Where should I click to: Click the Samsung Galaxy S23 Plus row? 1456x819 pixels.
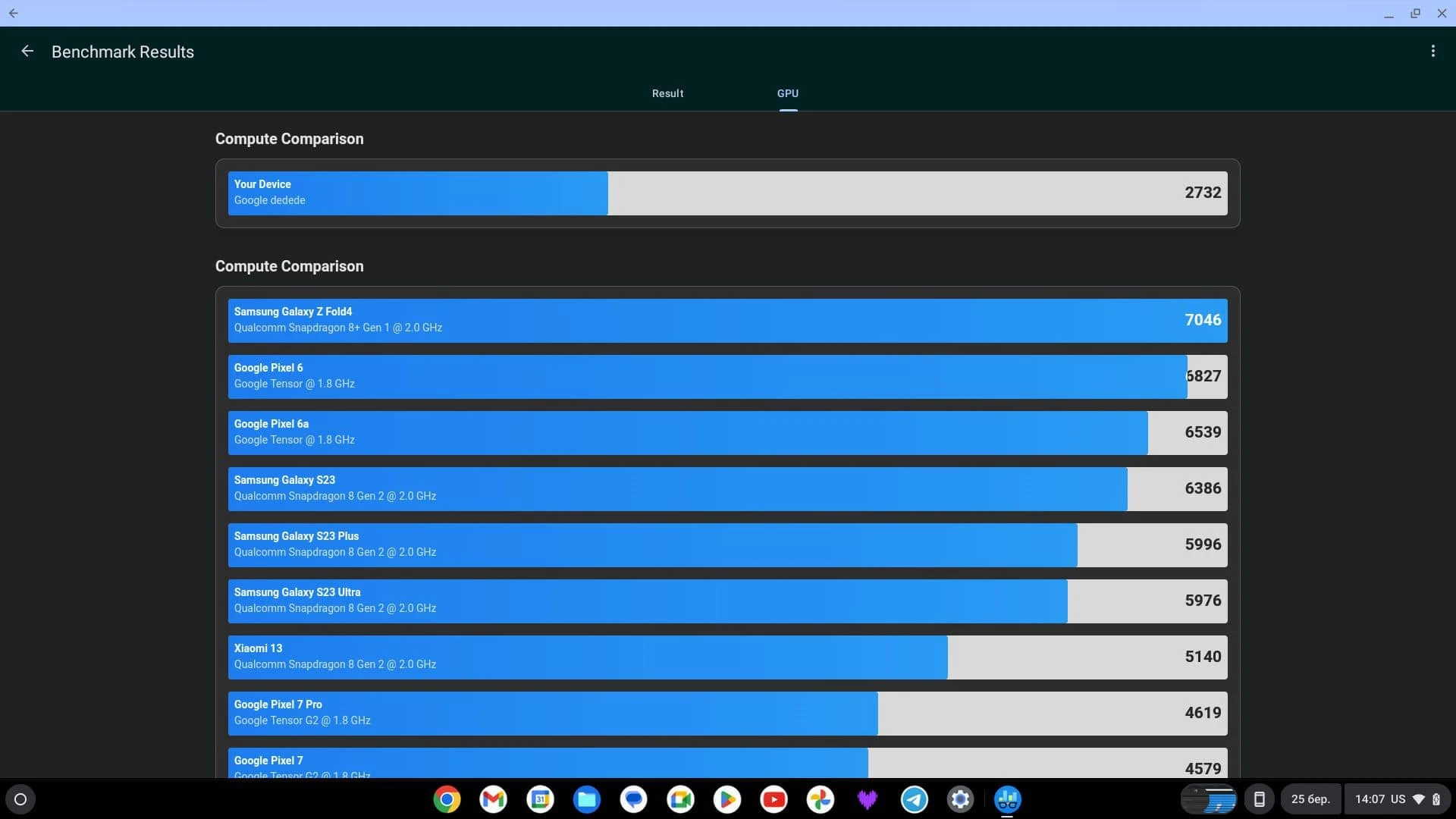[727, 544]
